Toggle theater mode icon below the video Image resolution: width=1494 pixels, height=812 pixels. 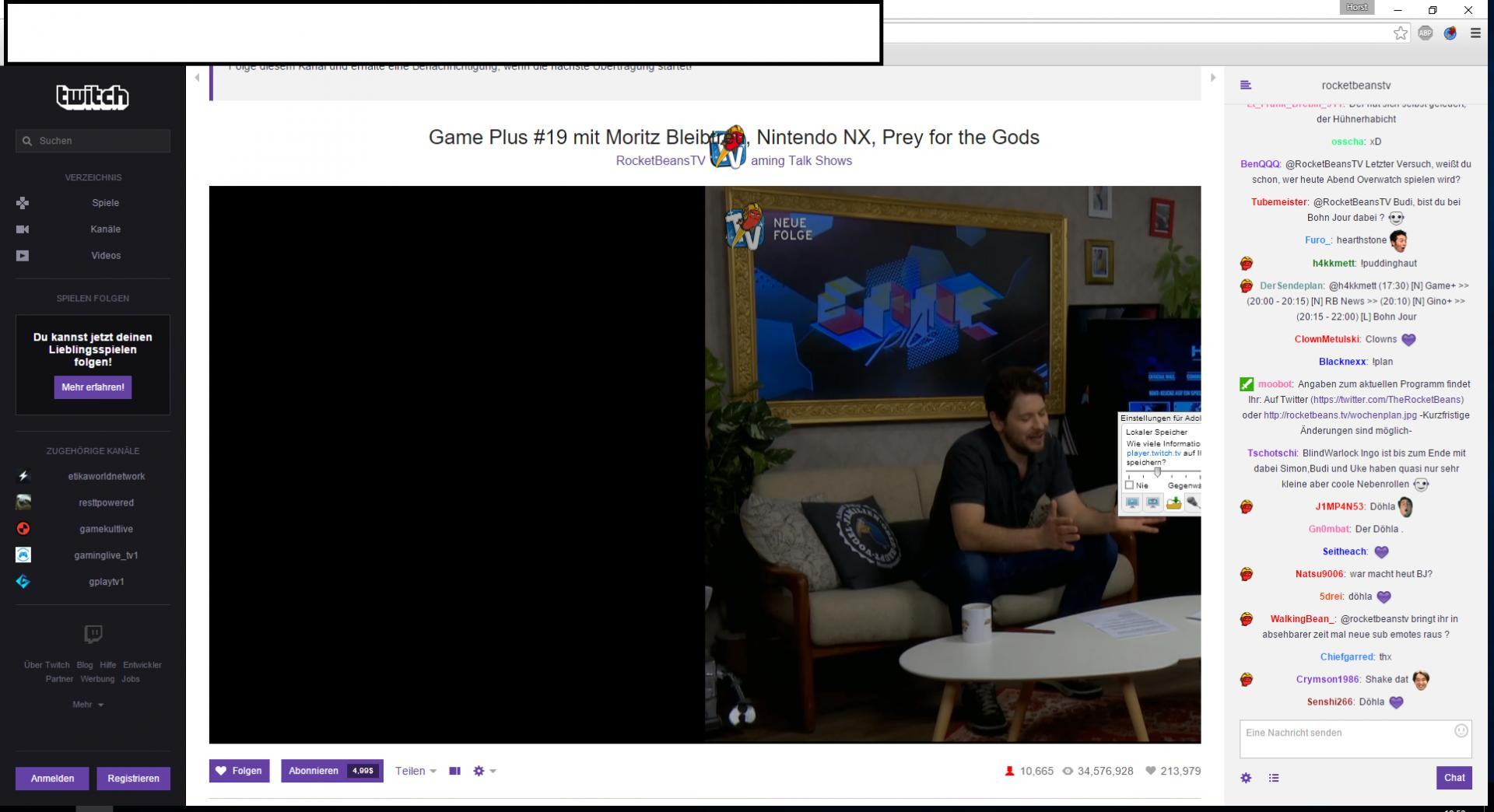click(x=455, y=772)
